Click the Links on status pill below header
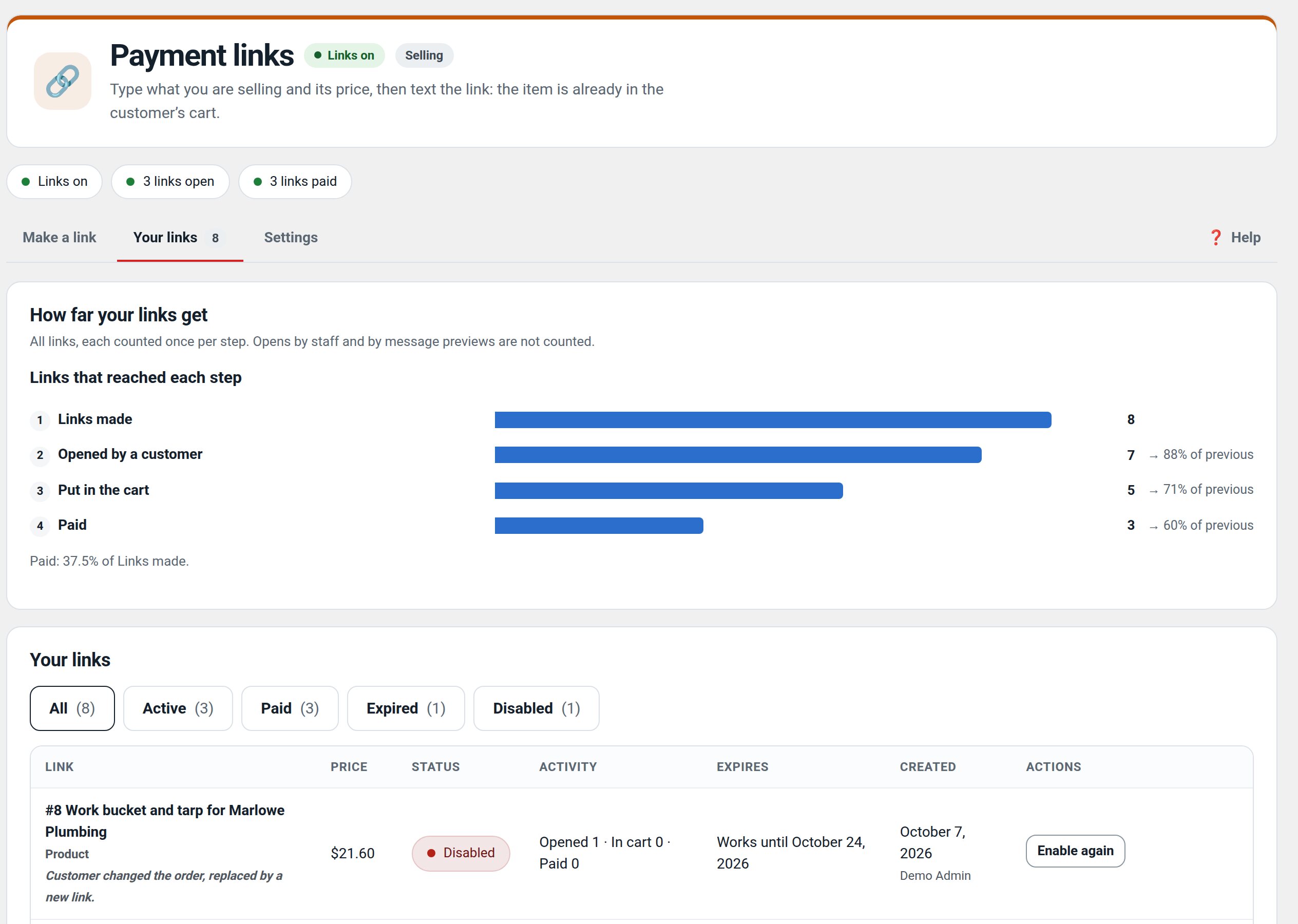1298x924 pixels. pyautogui.click(x=54, y=182)
